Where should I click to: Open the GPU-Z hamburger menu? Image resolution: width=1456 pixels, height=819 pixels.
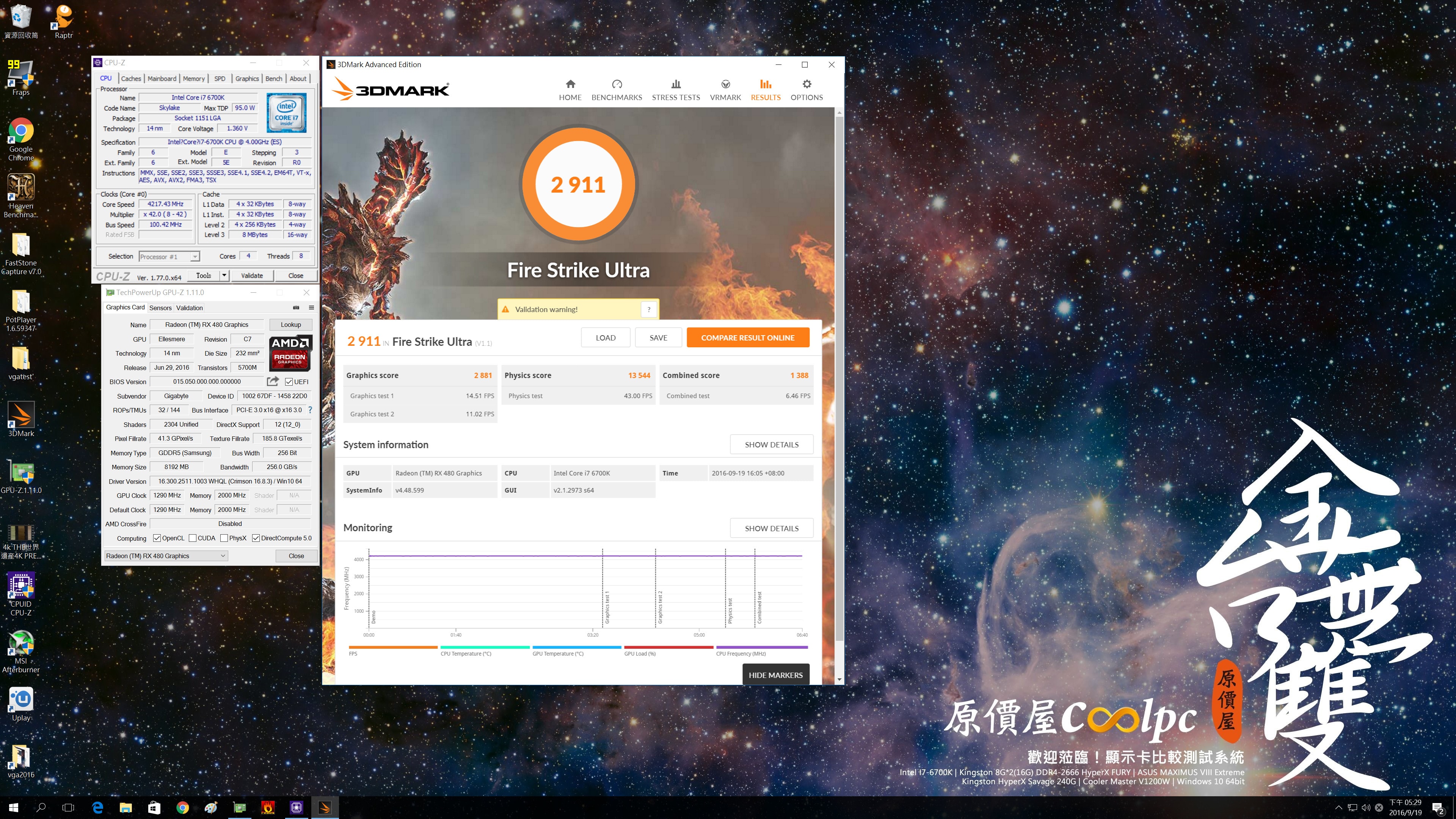pos(311,308)
